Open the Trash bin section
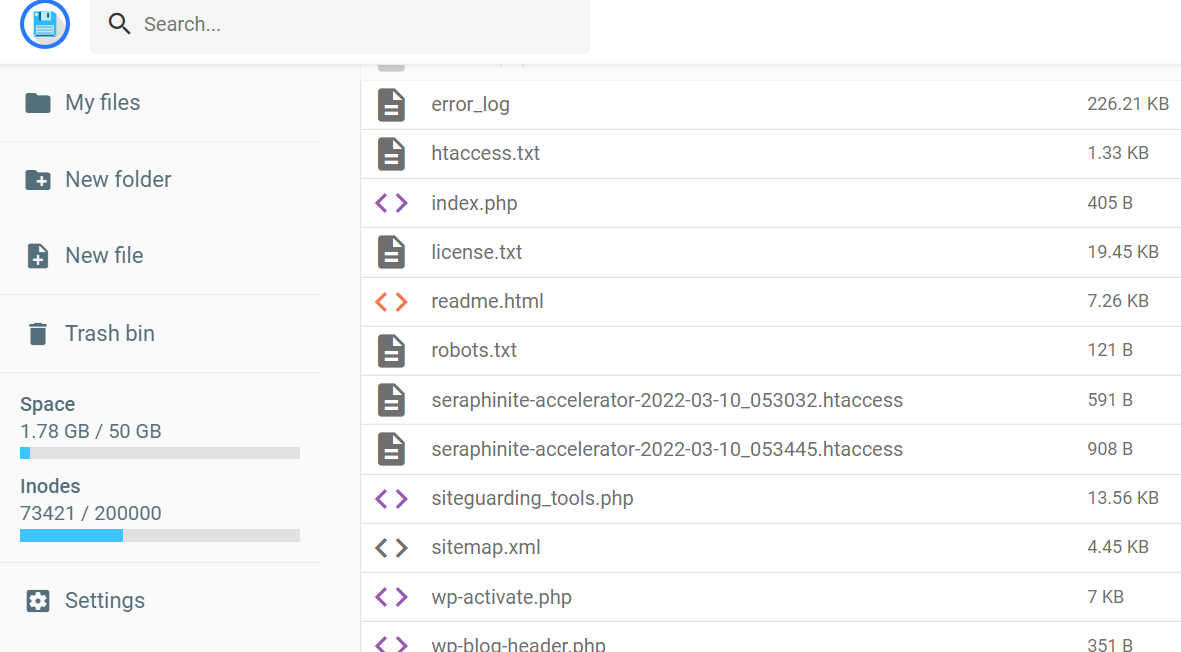 point(110,334)
